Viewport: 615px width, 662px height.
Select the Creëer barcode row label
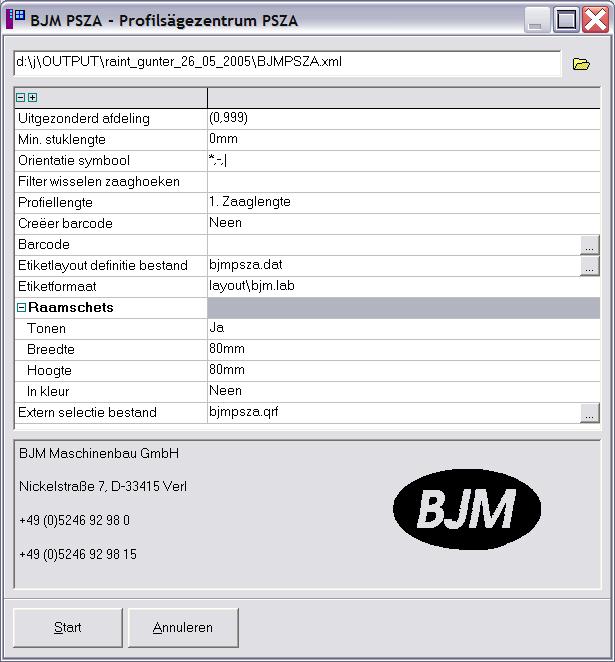pos(65,224)
